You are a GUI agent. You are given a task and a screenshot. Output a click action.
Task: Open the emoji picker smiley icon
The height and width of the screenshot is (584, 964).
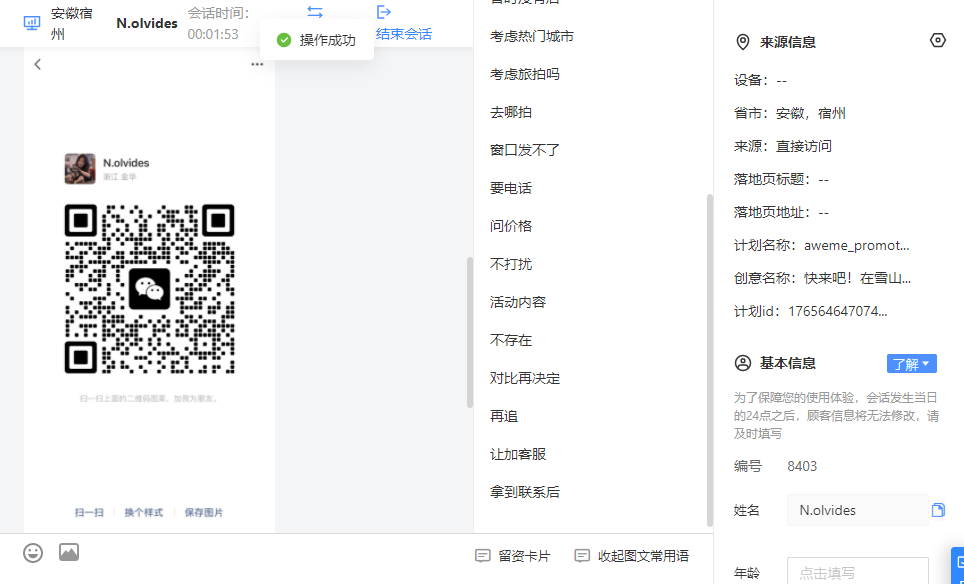click(x=33, y=553)
